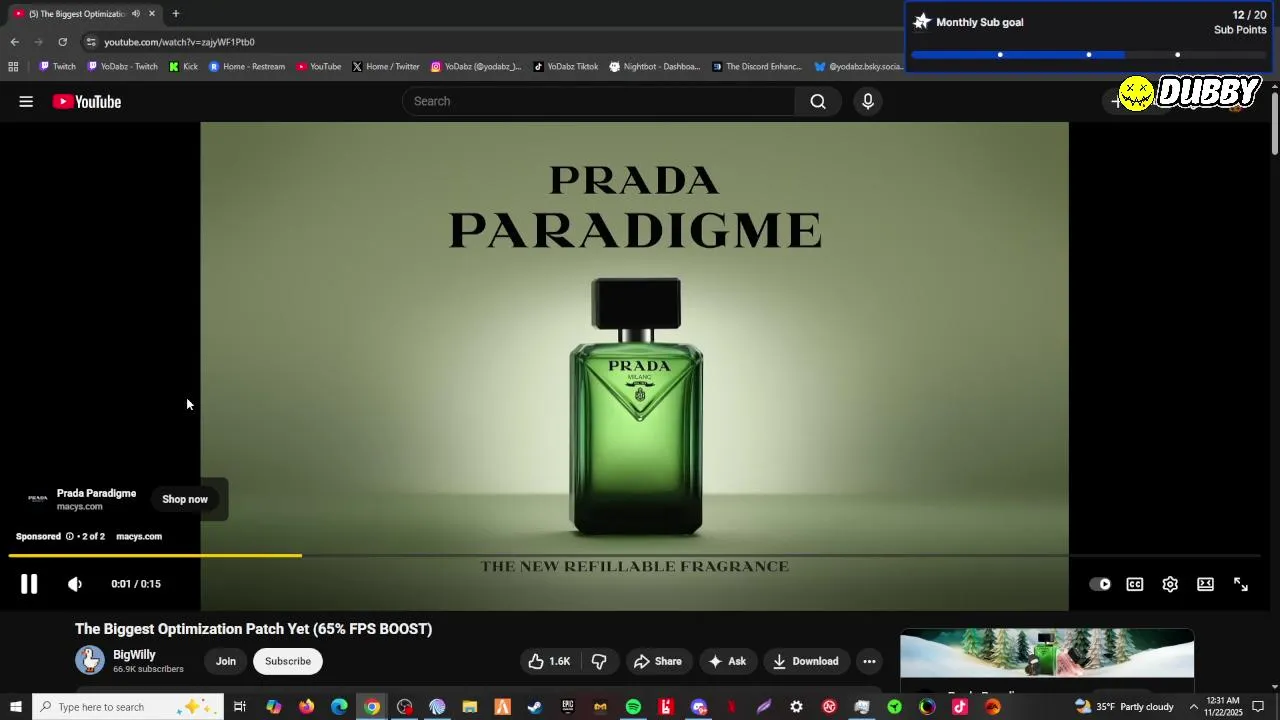This screenshot has height=720, width=1280.
Task: Open more actions three-dot menu
Action: click(869, 661)
